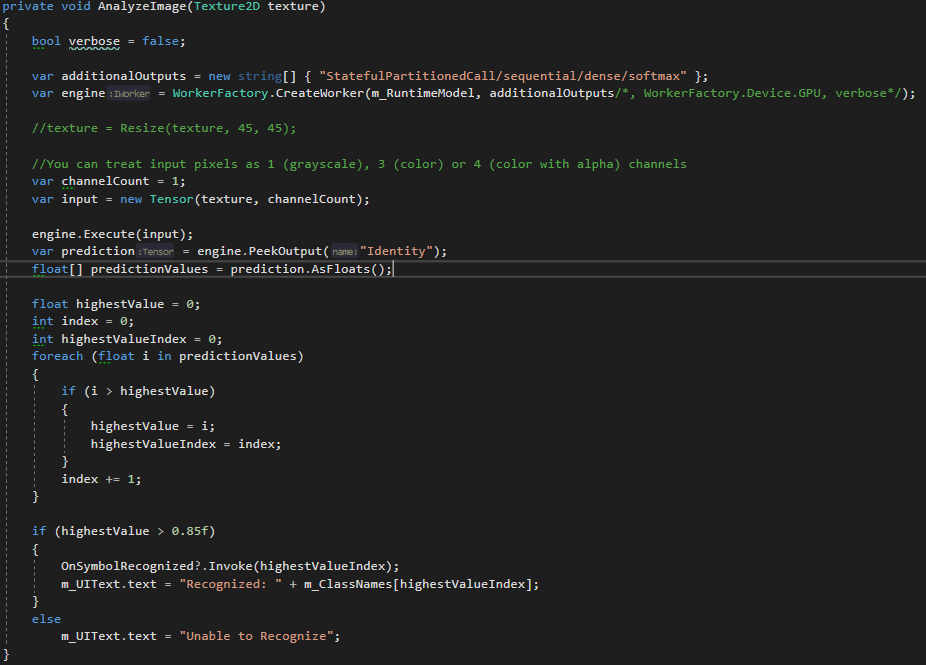This screenshot has width=926, height=665.
Task: Click the index += 1 statement
Action: coord(102,479)
